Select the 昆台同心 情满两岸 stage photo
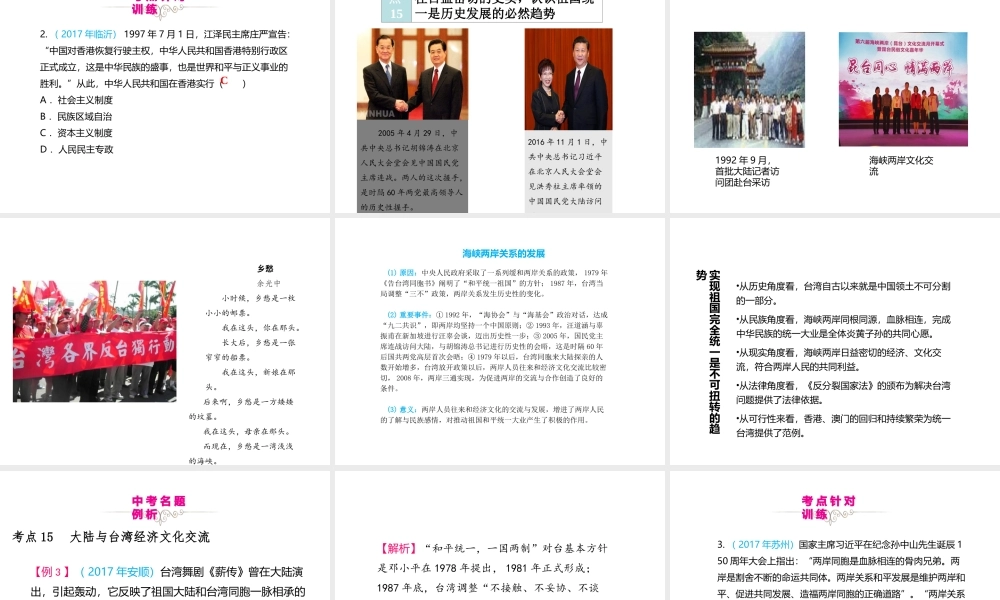 point(903,89)
